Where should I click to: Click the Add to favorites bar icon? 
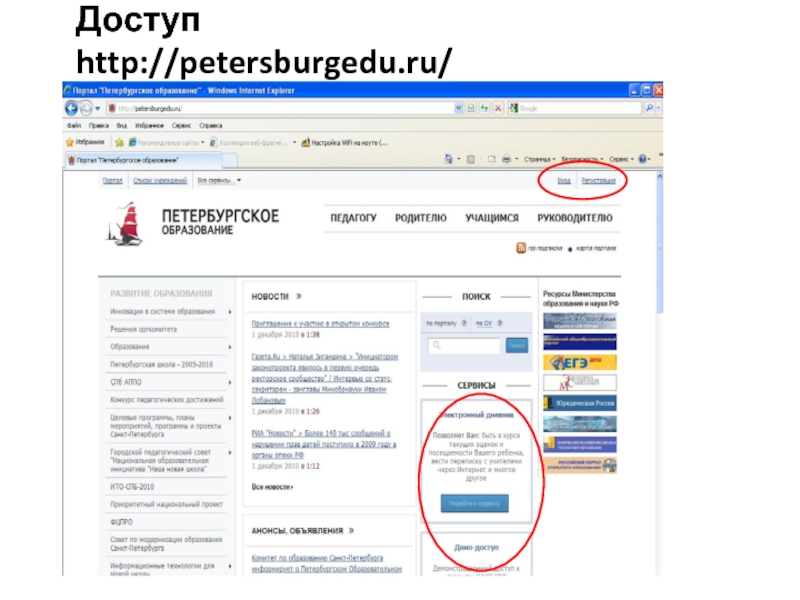coord(119,142)
